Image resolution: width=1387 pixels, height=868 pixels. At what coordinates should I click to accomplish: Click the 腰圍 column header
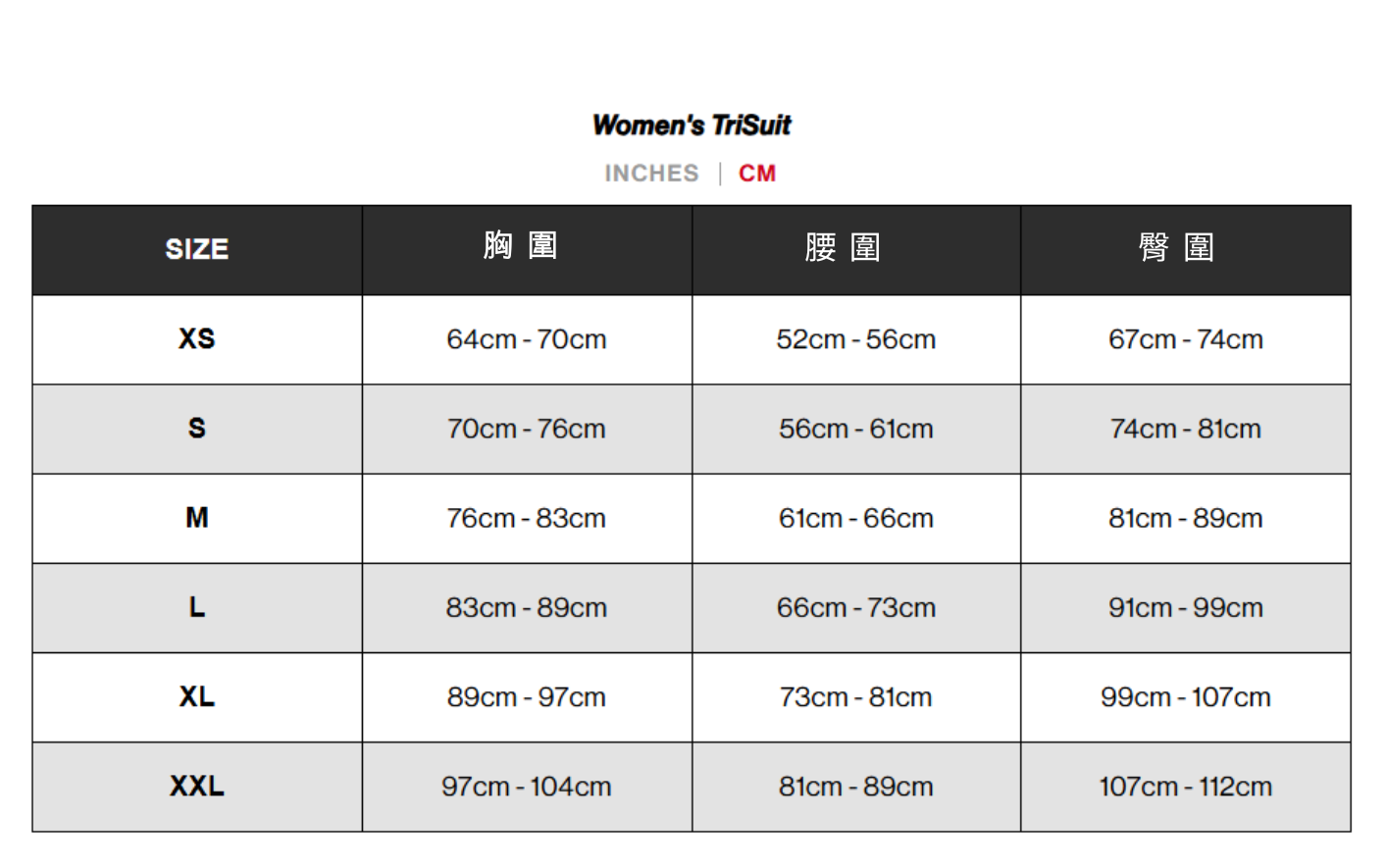[x=843, y=247]
